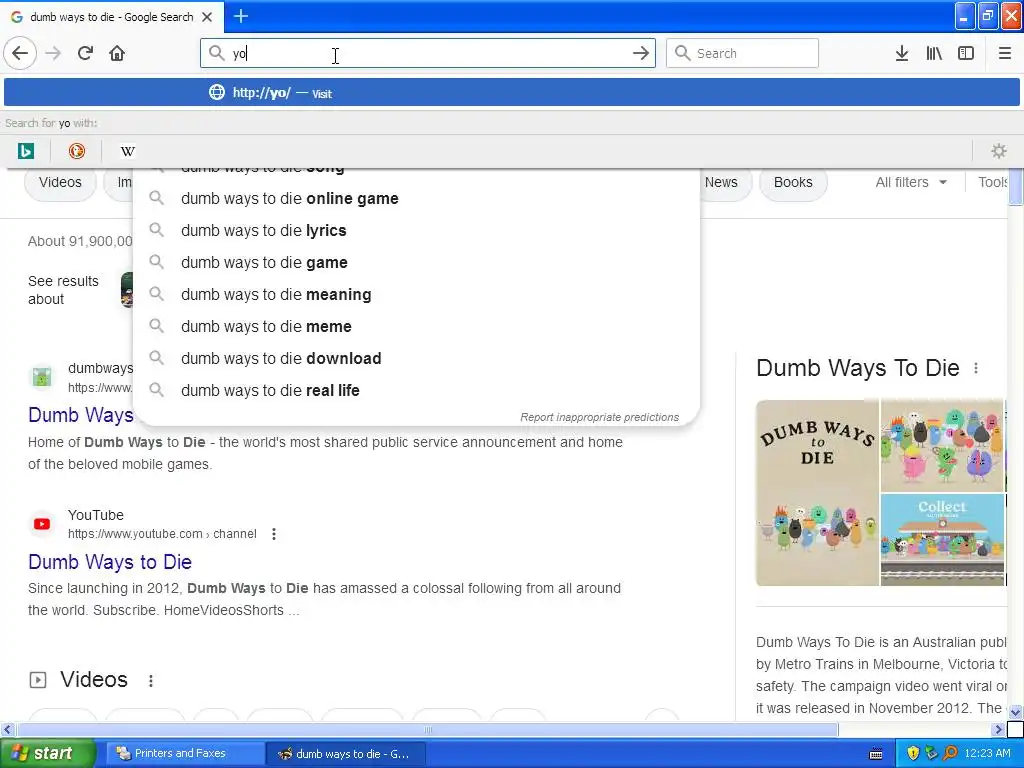The image size is (1024, 768).
Task: Click into the address bar field
Action: coord(428,53)
